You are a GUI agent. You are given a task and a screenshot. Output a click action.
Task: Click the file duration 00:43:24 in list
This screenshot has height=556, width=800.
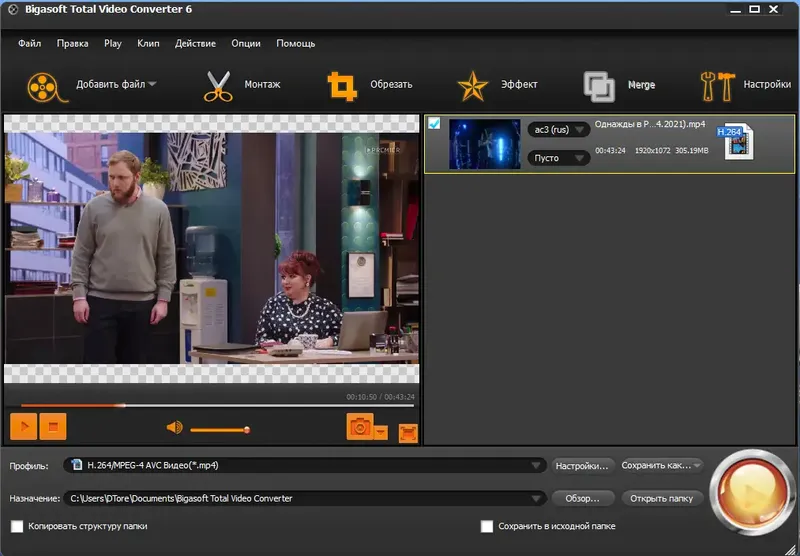(610, 150)
